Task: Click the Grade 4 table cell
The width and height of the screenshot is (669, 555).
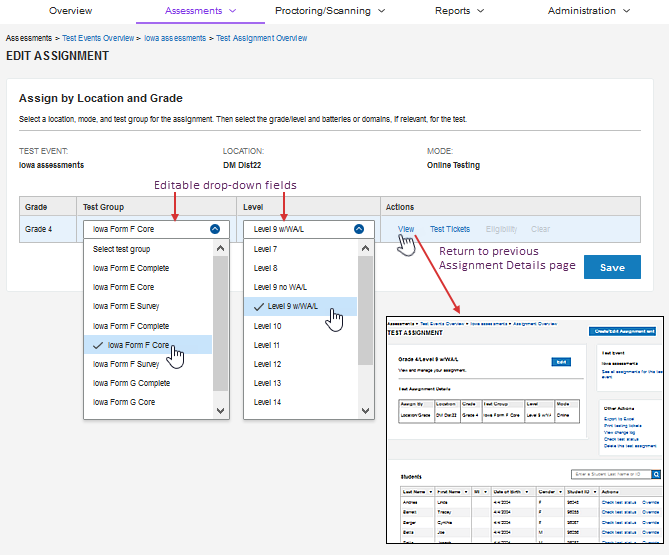Action: pos(48,229)
